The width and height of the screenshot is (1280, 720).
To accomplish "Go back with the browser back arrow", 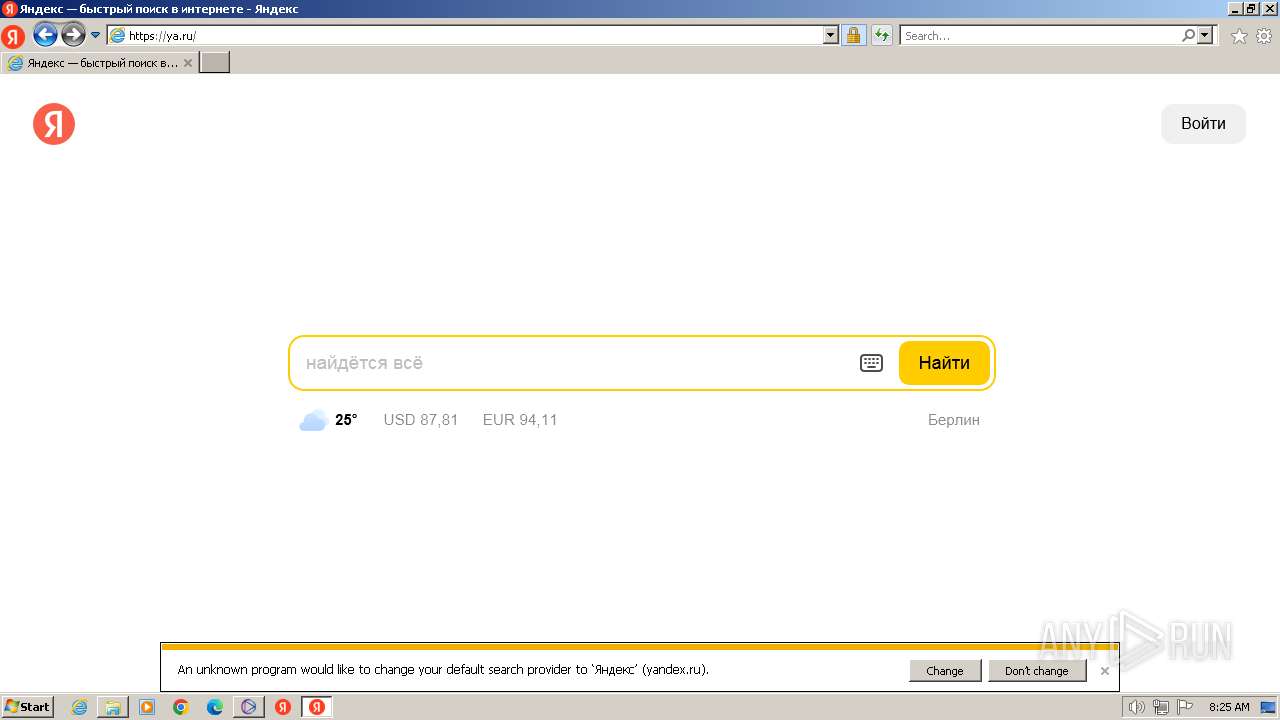I will pyautogui.click(x=45, y=35).
